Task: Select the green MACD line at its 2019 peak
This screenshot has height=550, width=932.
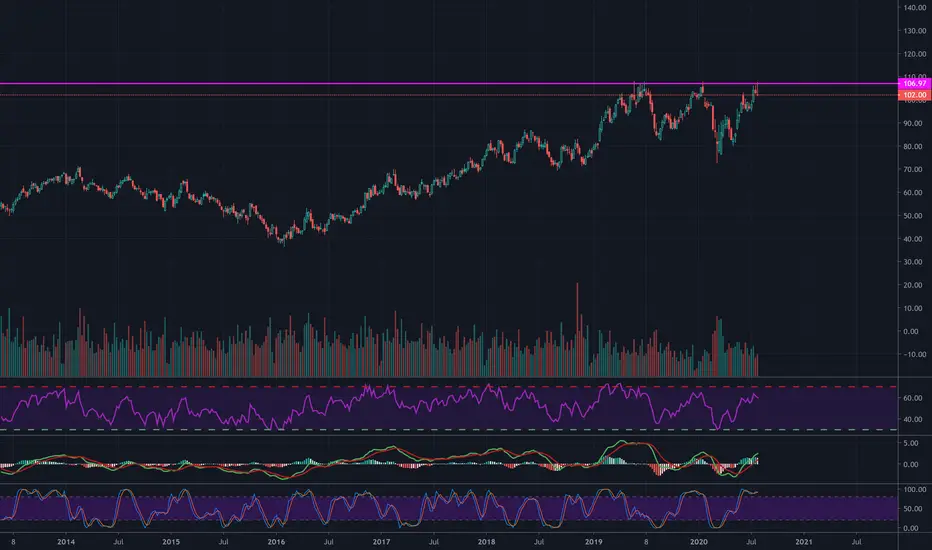Action: [623, 442]
